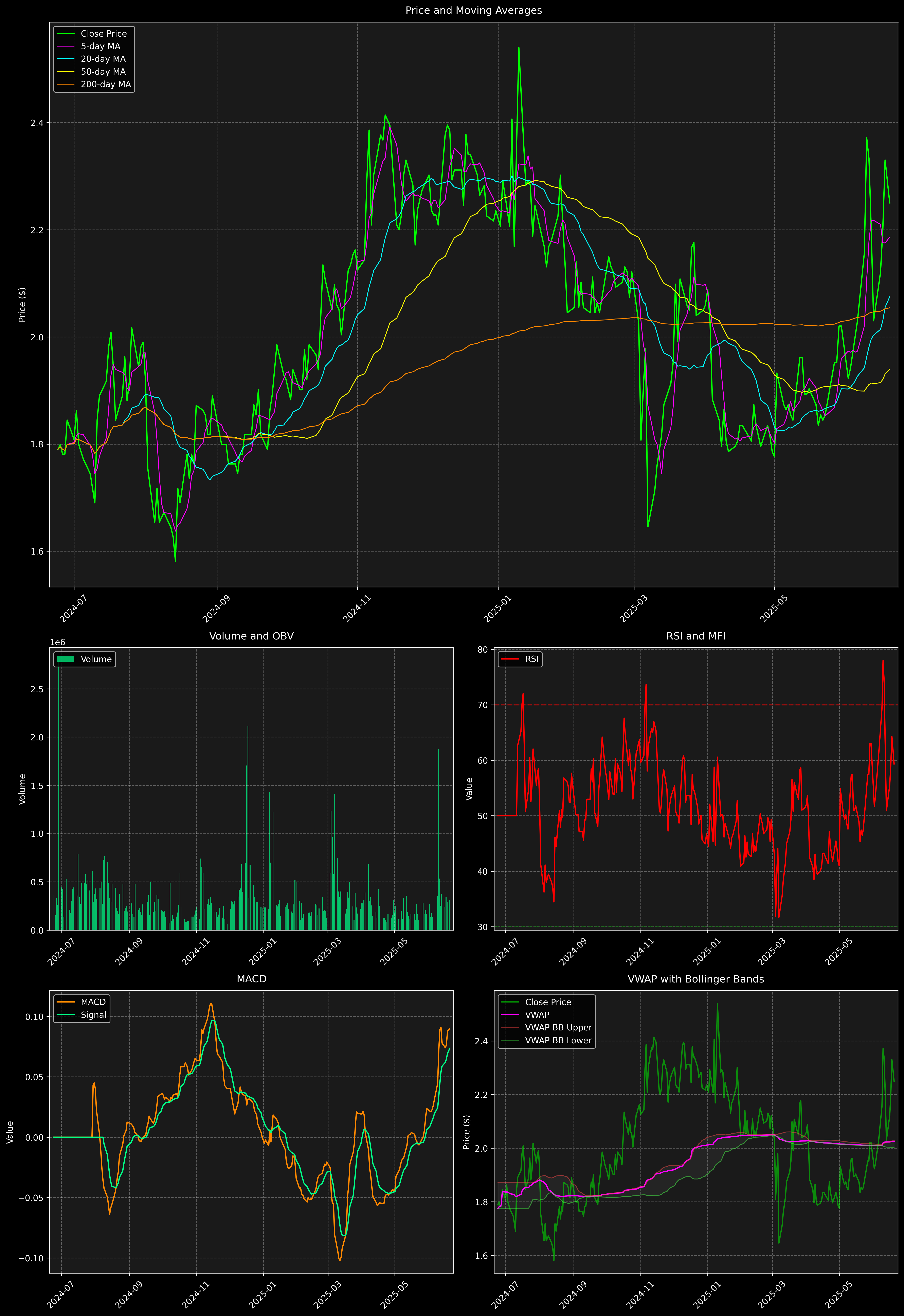Image resolution: width=904 pixels, height=1316 pixels.
Task: Click the 'Volume and OBV' chart title
Action: pos(252,636)
